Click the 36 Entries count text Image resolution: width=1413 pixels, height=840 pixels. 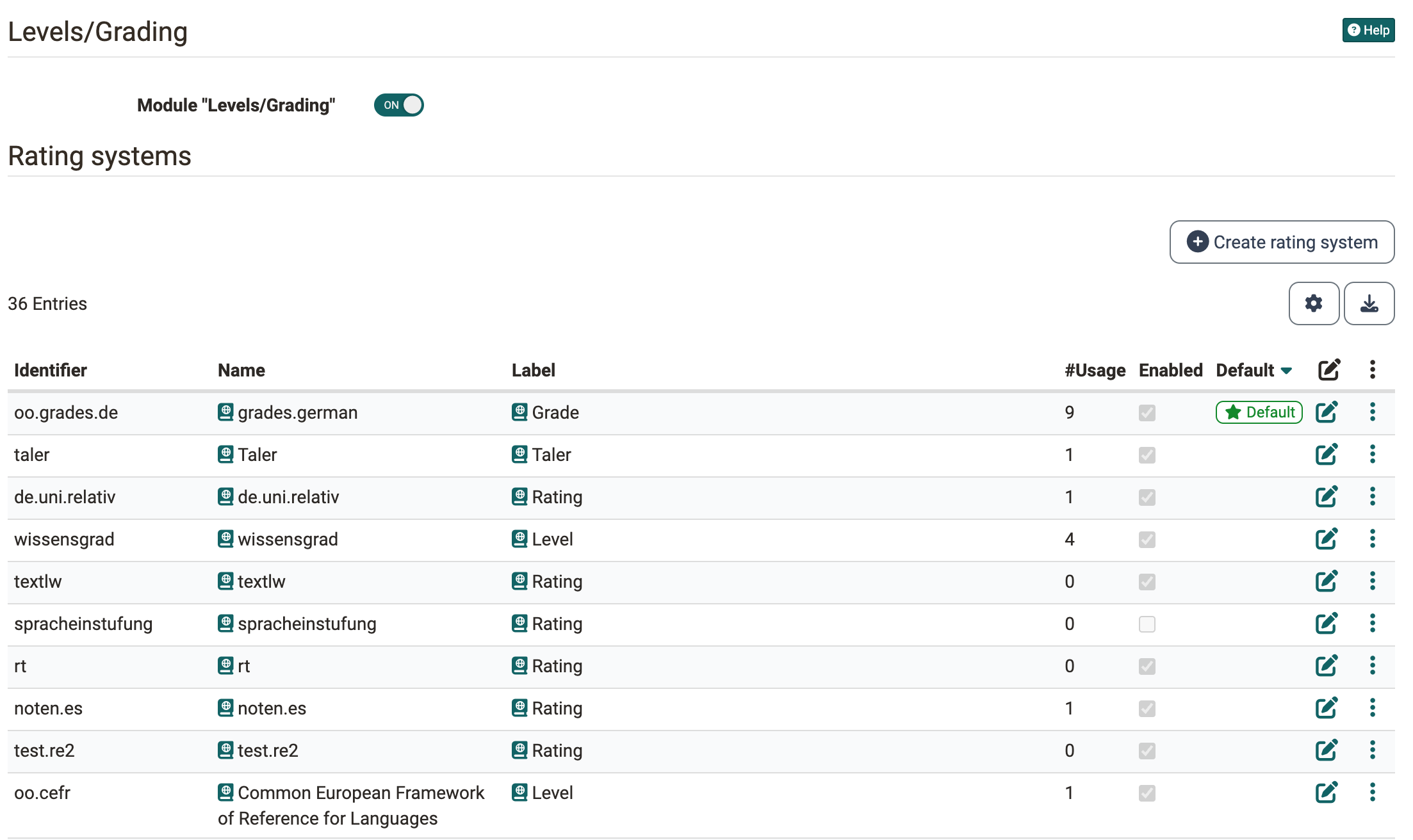(x=47, y=303)
